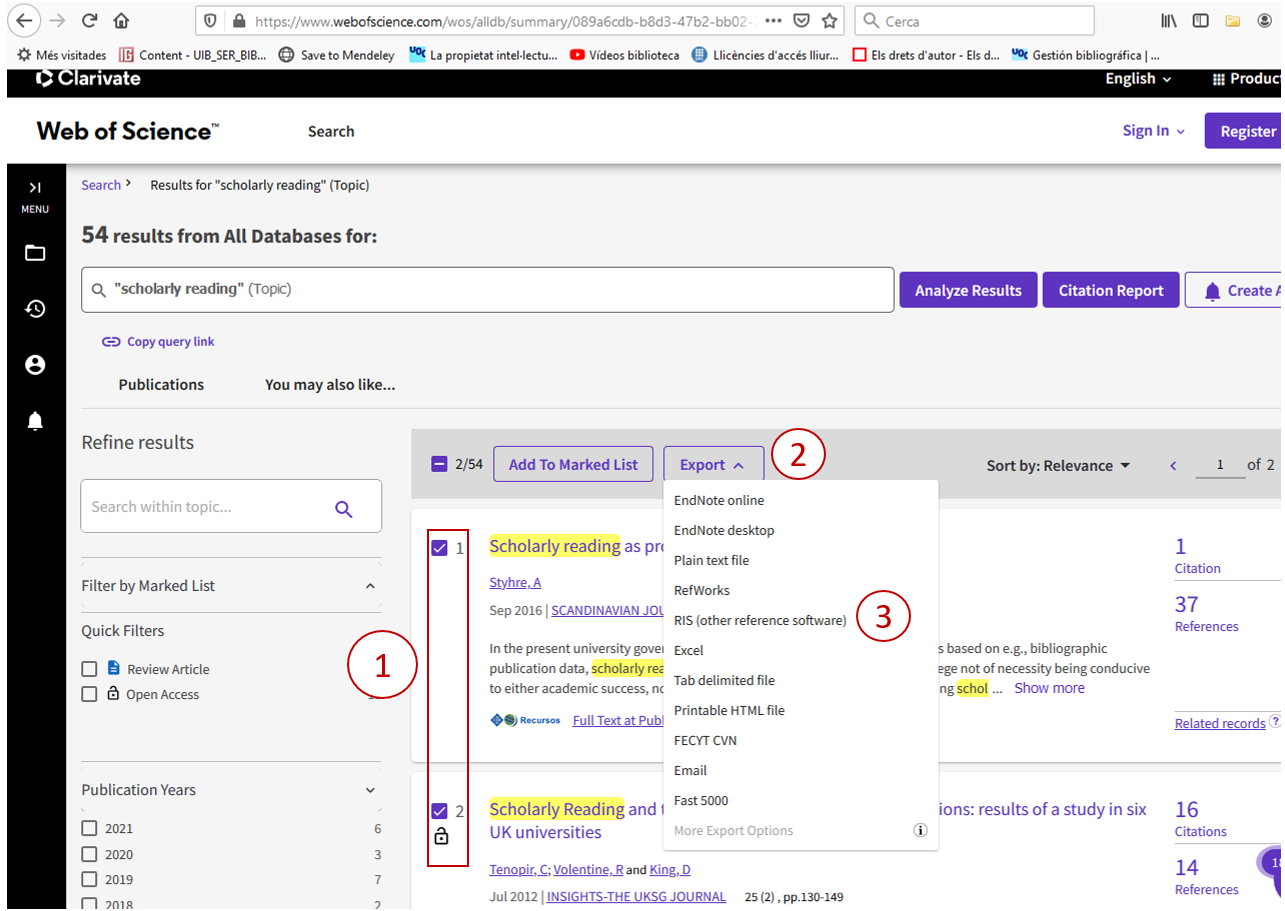
Task: Reload the page with the refresh icon
Action: click(x=89, y=20)
